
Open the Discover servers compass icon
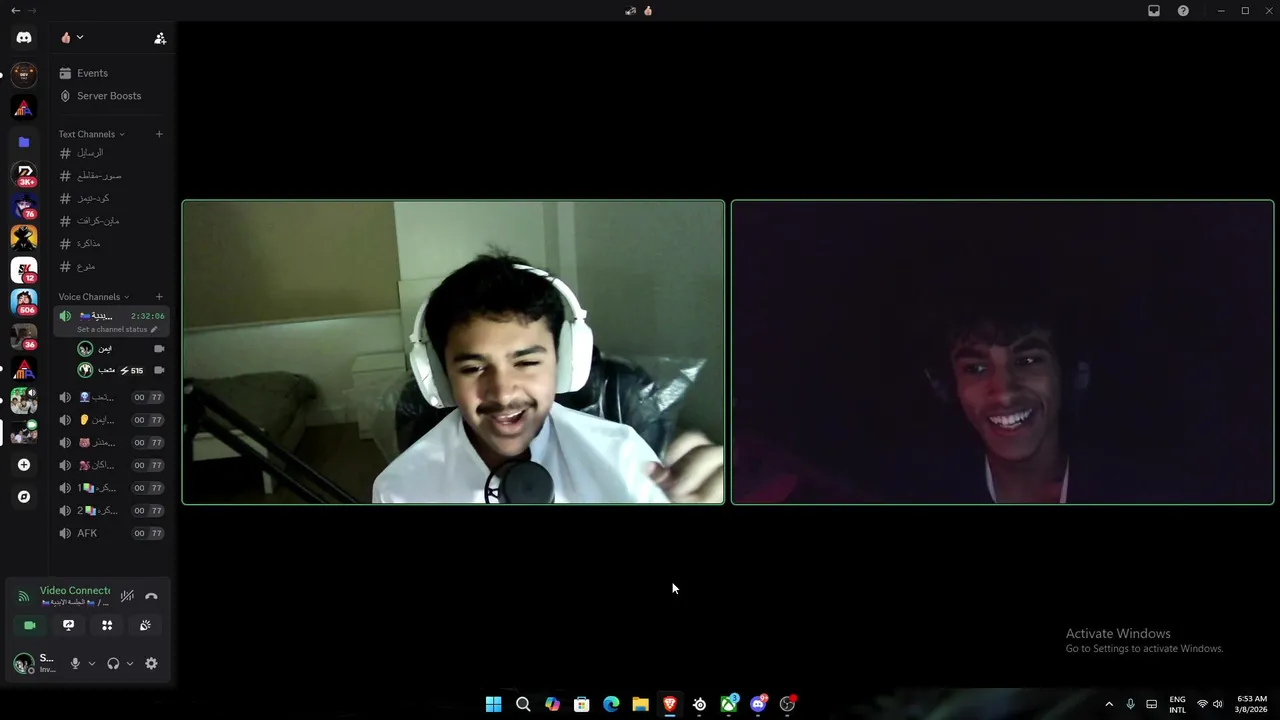tap(24, 497)
